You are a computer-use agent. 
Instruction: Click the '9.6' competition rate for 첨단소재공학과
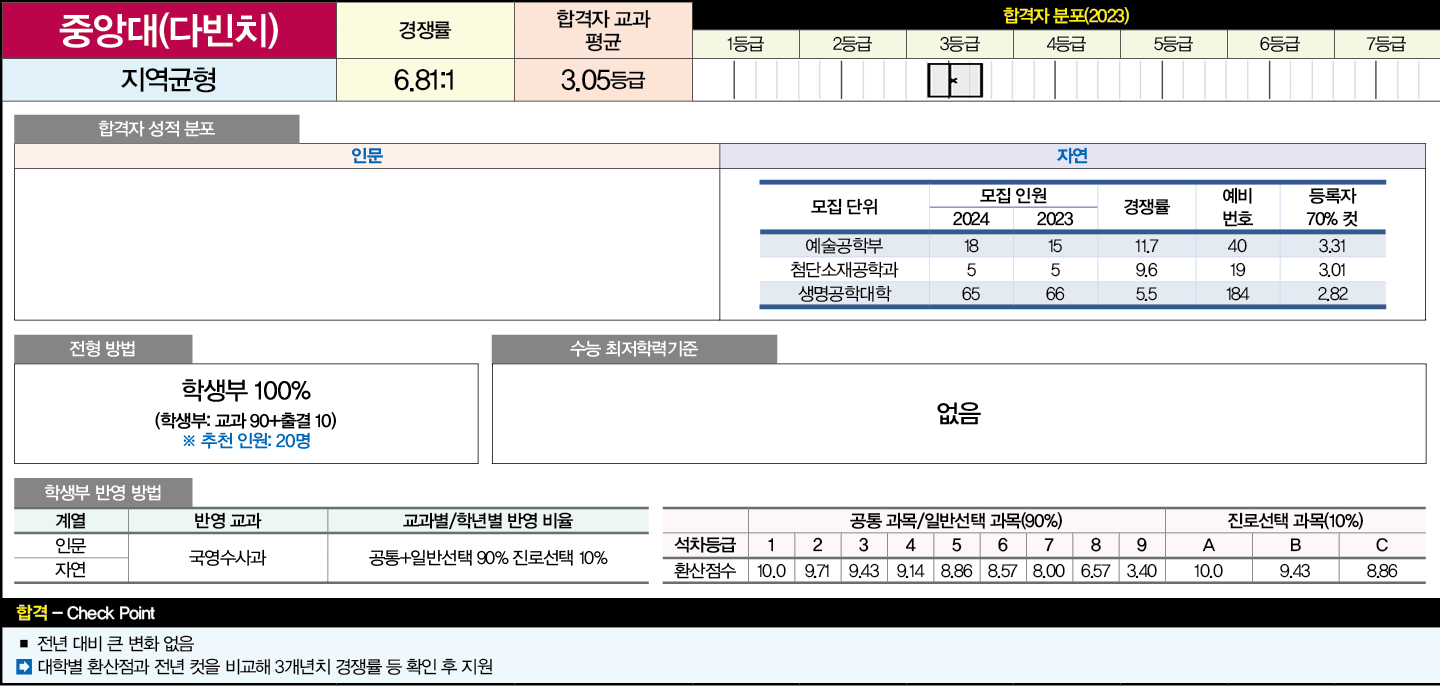[1146, 269]
